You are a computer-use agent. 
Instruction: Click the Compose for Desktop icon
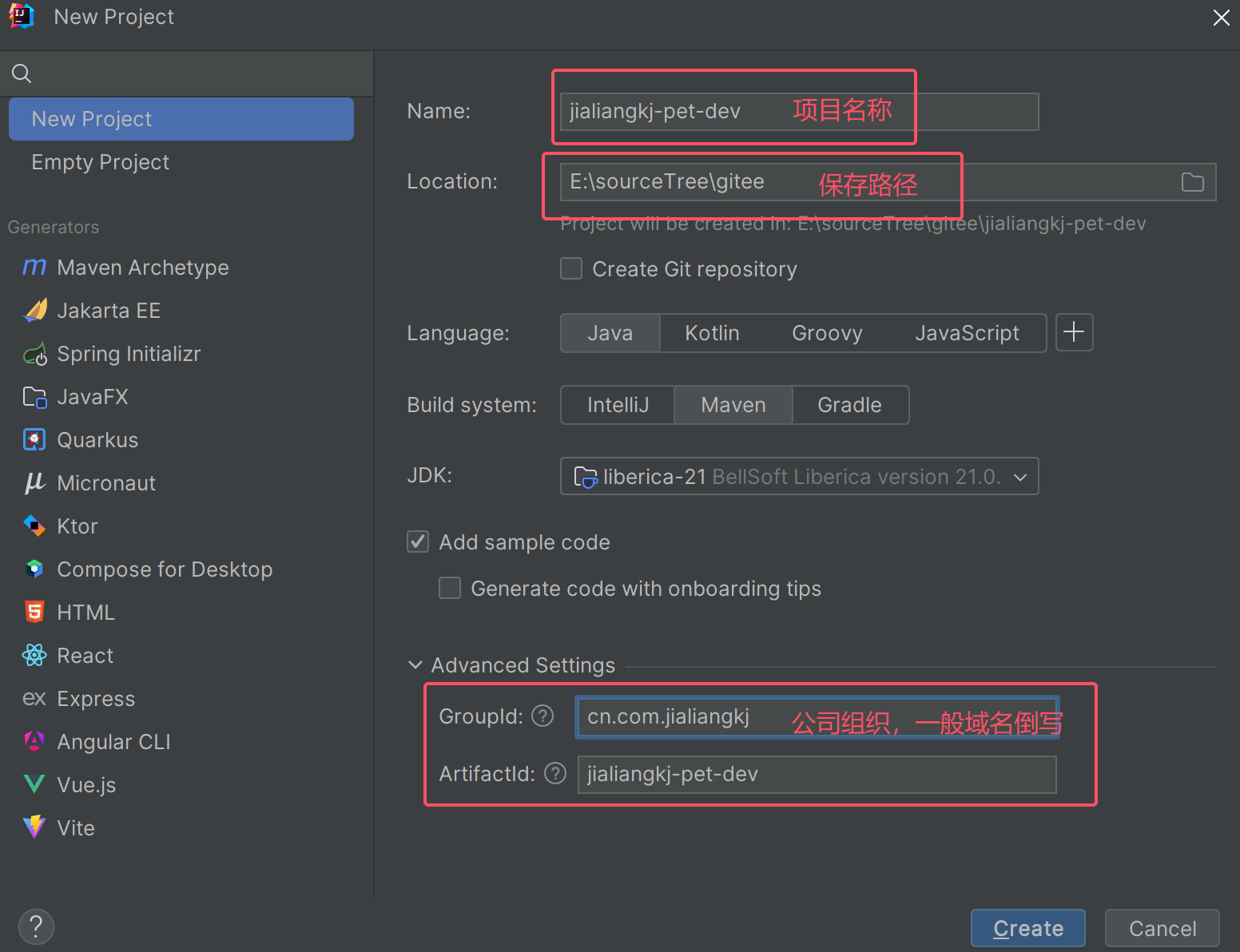pyautogui.click(x=34, y=569)
